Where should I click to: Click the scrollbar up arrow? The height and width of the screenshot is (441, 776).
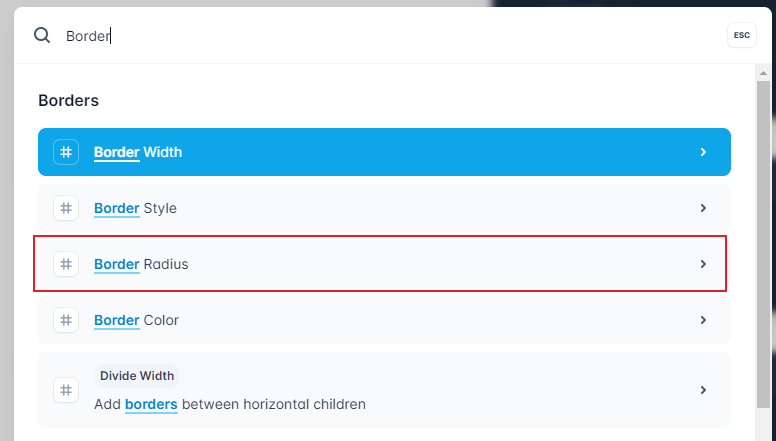pyautogui.click(x=763, y=73)
